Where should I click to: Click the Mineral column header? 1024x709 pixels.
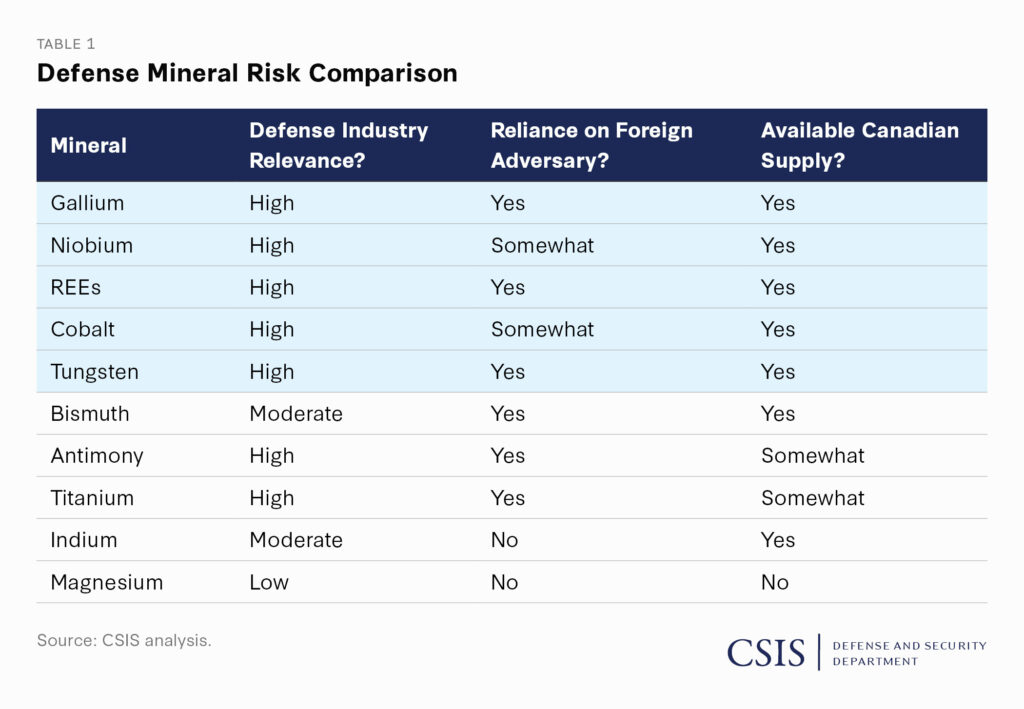[89, 145]
